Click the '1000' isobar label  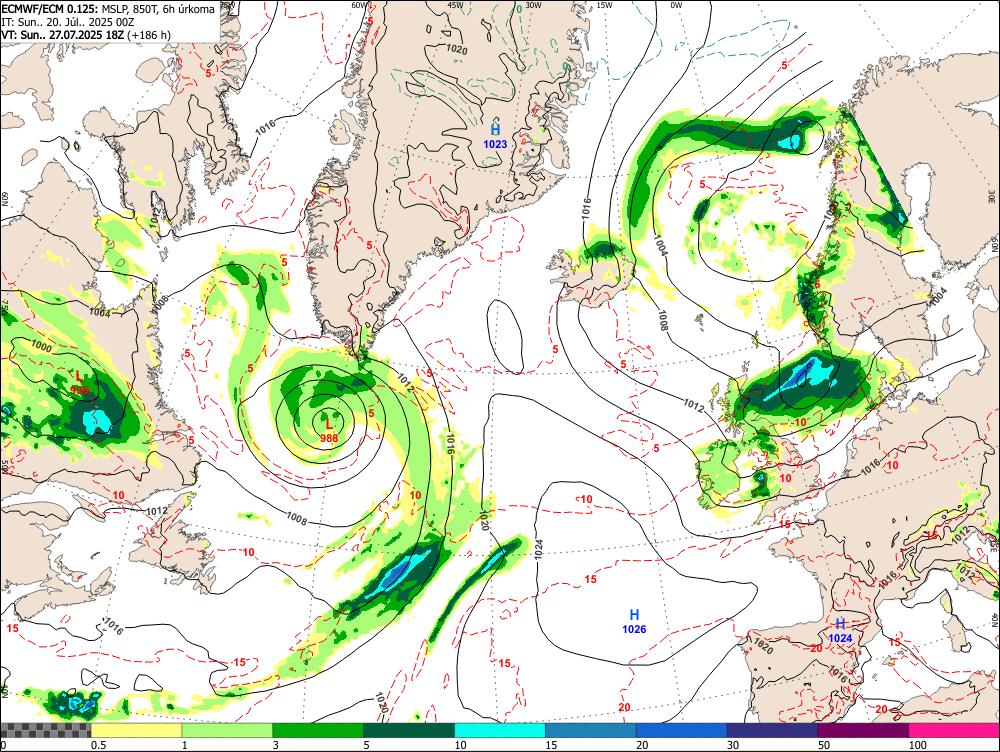point(41,346)
